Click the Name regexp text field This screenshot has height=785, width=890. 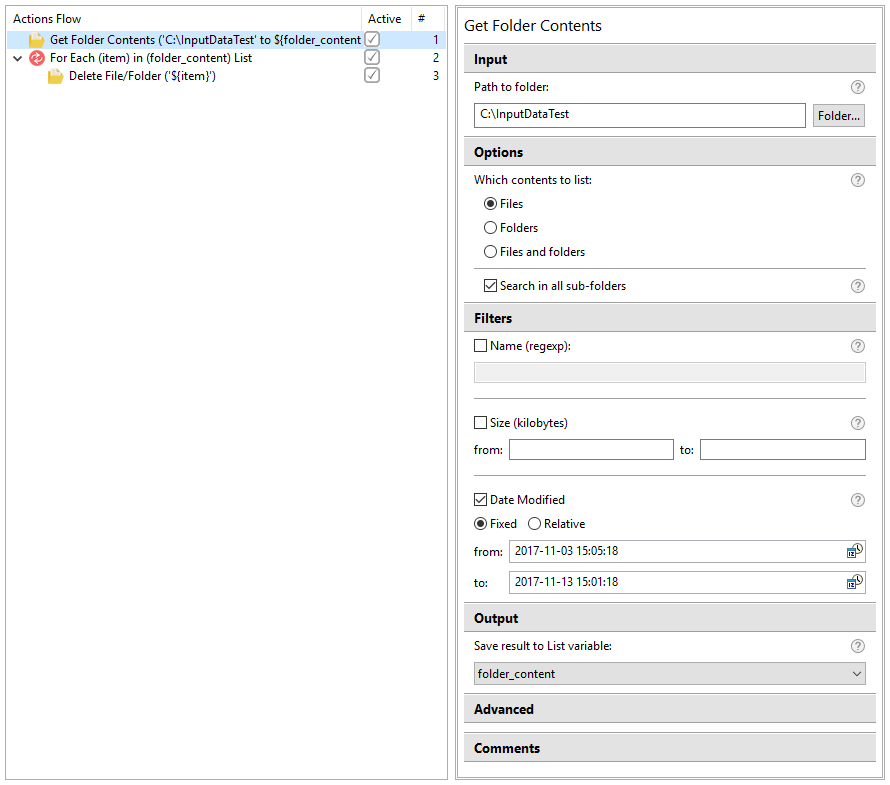pyautogui.click(x=670, y=373)
